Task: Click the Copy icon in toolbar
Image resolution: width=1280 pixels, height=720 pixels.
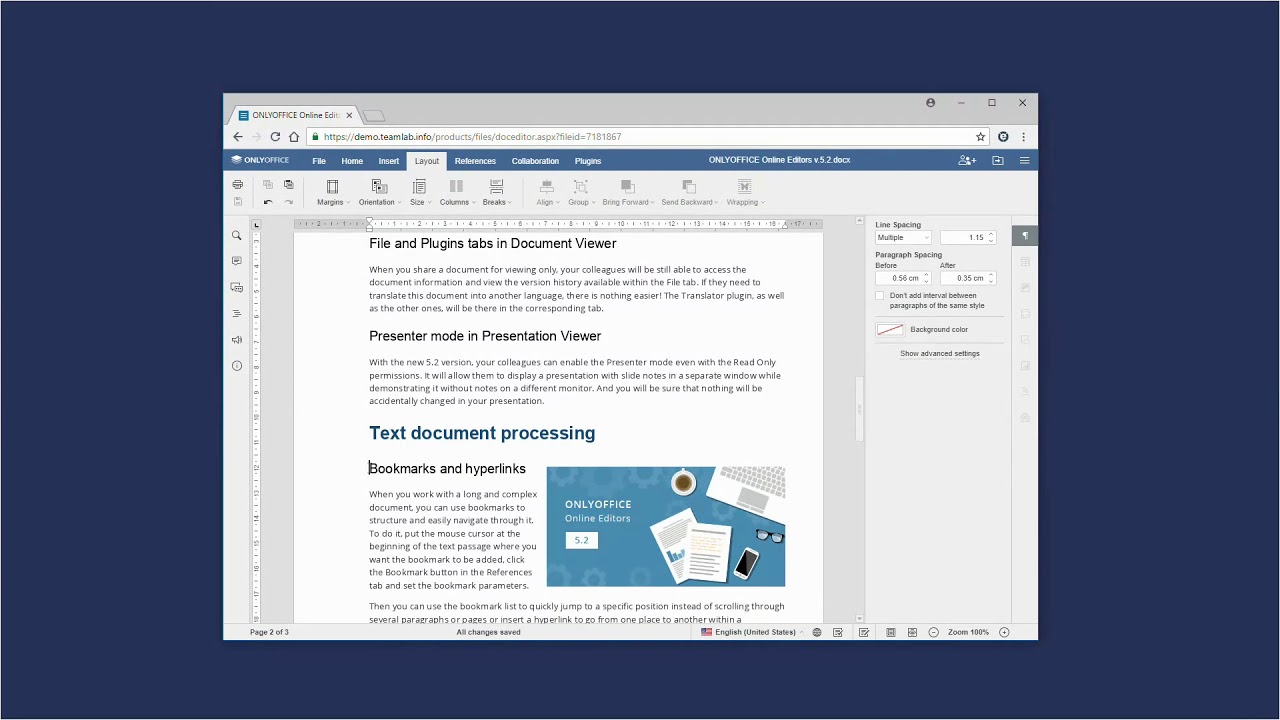Action: 267,185
